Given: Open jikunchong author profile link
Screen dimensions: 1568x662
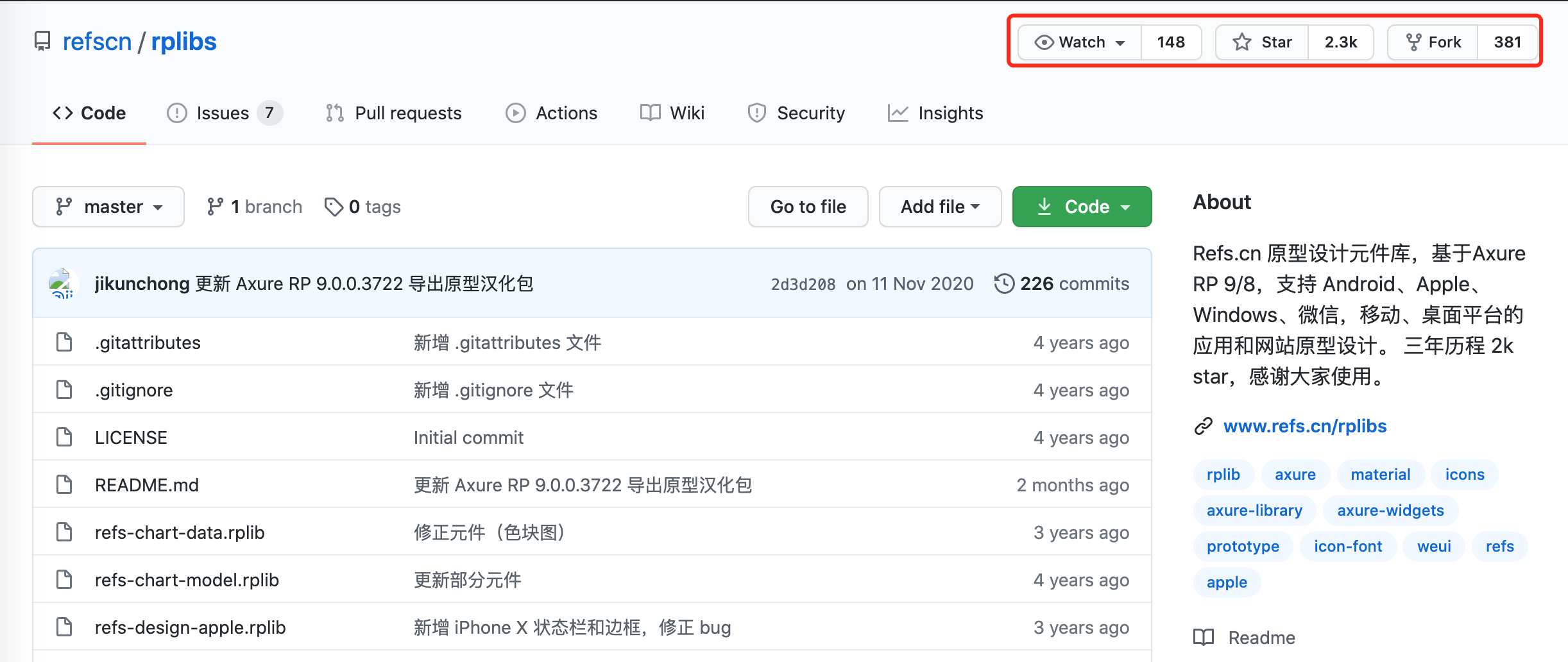Looking at the screenshot, I should pos(142,284).
